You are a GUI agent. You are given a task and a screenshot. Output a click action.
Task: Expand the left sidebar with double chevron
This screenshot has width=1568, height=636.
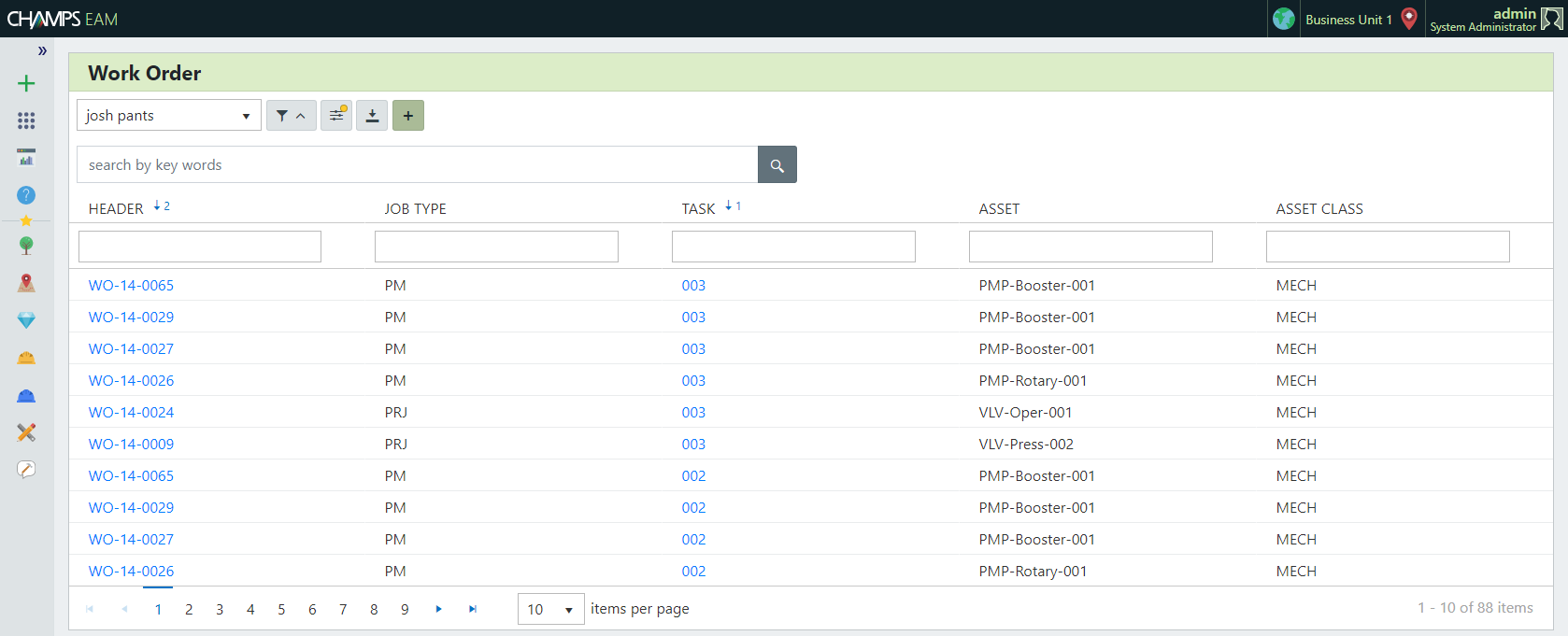point(42,50)
